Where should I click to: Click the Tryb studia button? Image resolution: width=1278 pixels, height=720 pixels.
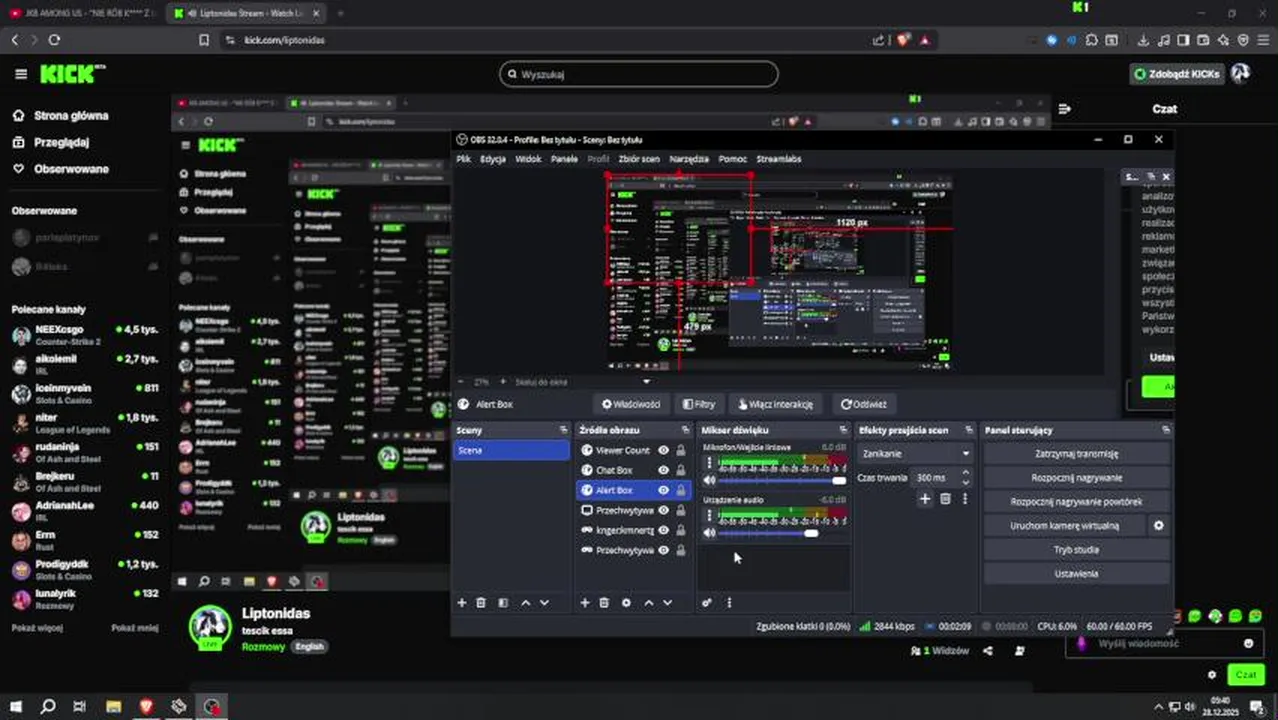[1076, 549]
